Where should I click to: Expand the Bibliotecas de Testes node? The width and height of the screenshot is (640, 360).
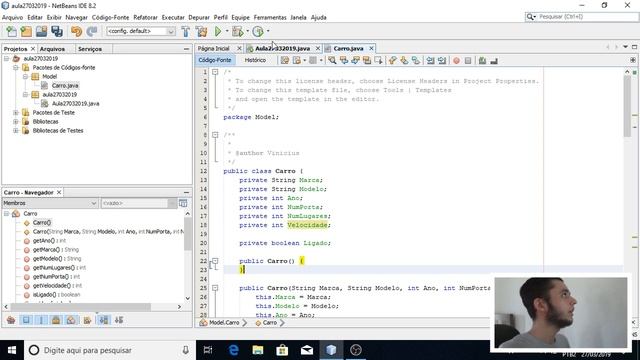pyautogui.click(x=16, y=131)
